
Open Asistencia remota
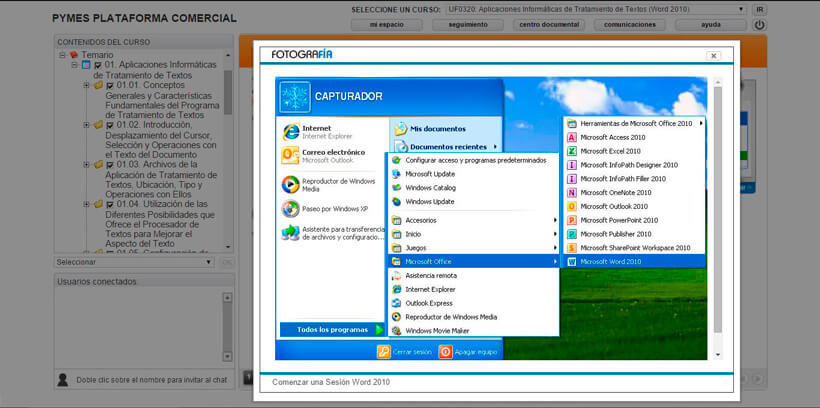[x=475, y=276]
